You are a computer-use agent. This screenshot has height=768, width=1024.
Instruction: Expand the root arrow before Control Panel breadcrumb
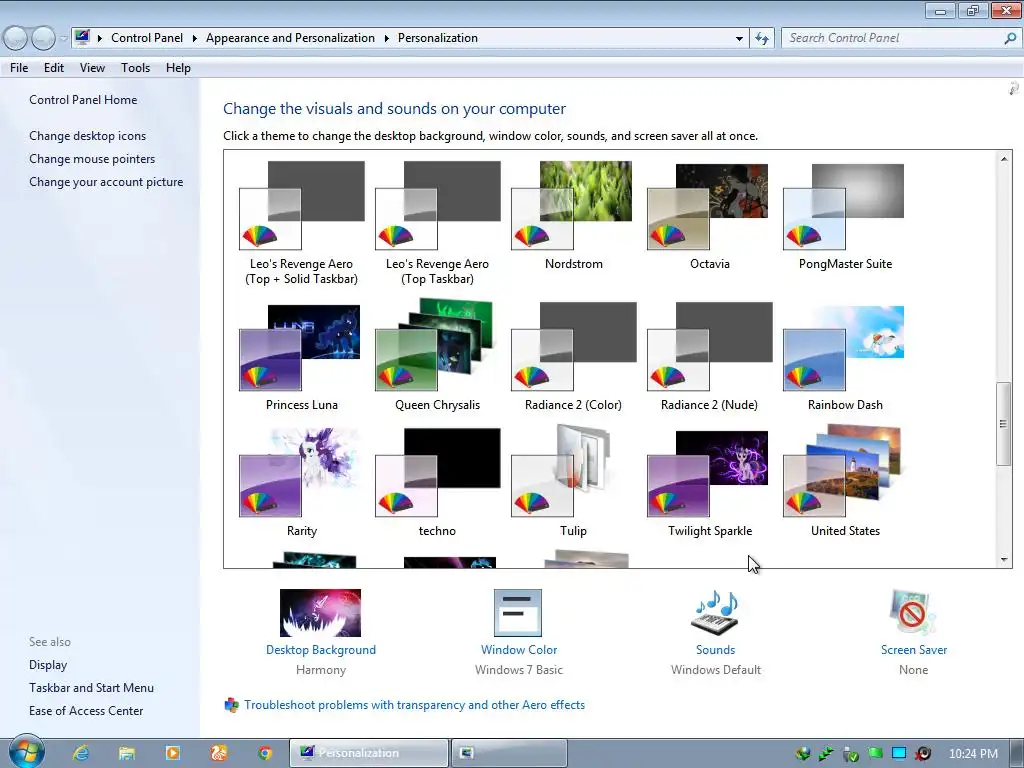point(100,38)
